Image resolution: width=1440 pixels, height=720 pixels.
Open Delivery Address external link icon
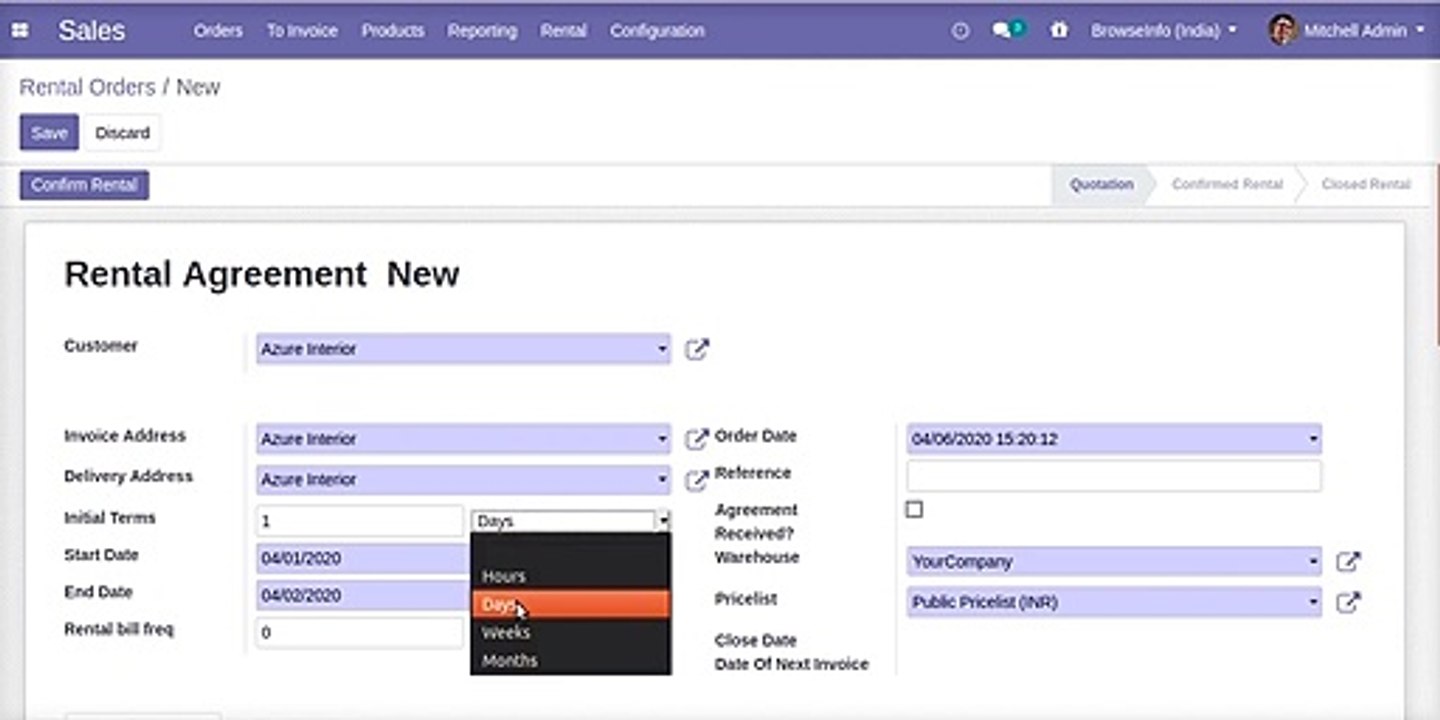tap(696, 480)
